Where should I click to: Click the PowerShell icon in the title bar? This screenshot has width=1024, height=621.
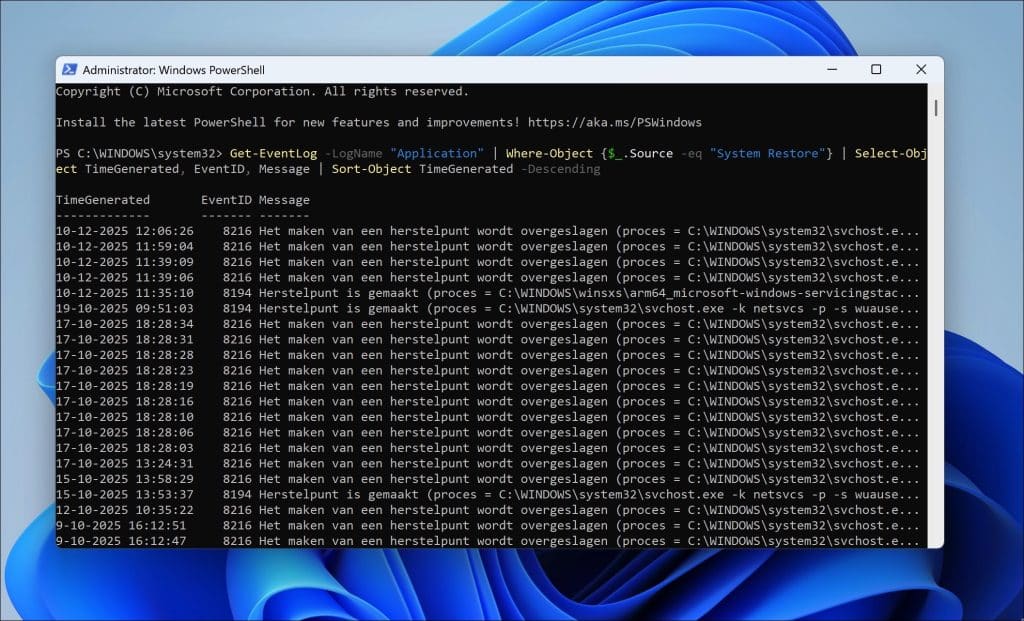pyautogui.click(x=69, y=69)
